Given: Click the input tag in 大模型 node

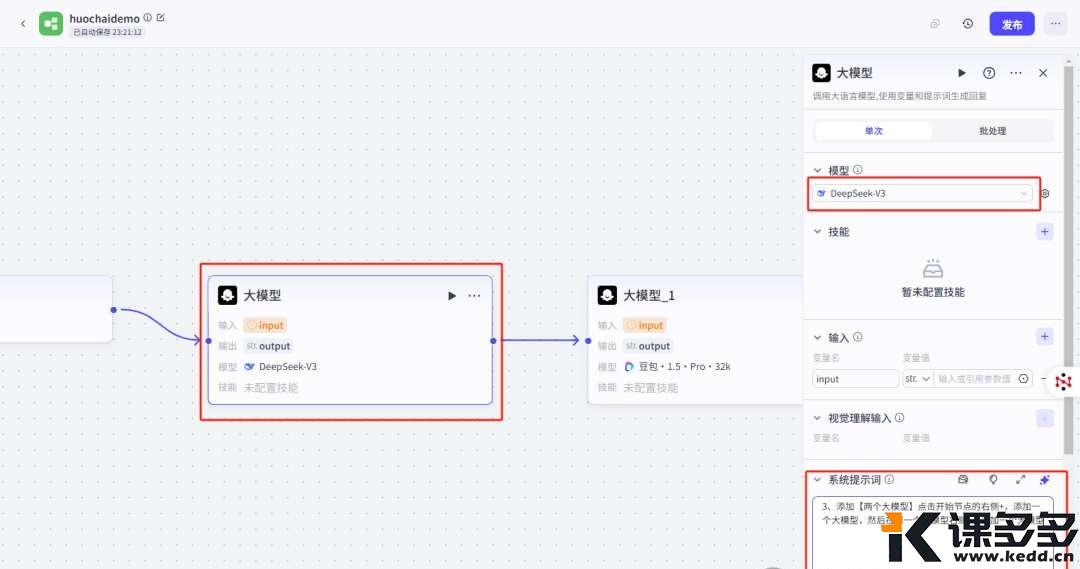Looking at the screenshot, I should [265, 325].
